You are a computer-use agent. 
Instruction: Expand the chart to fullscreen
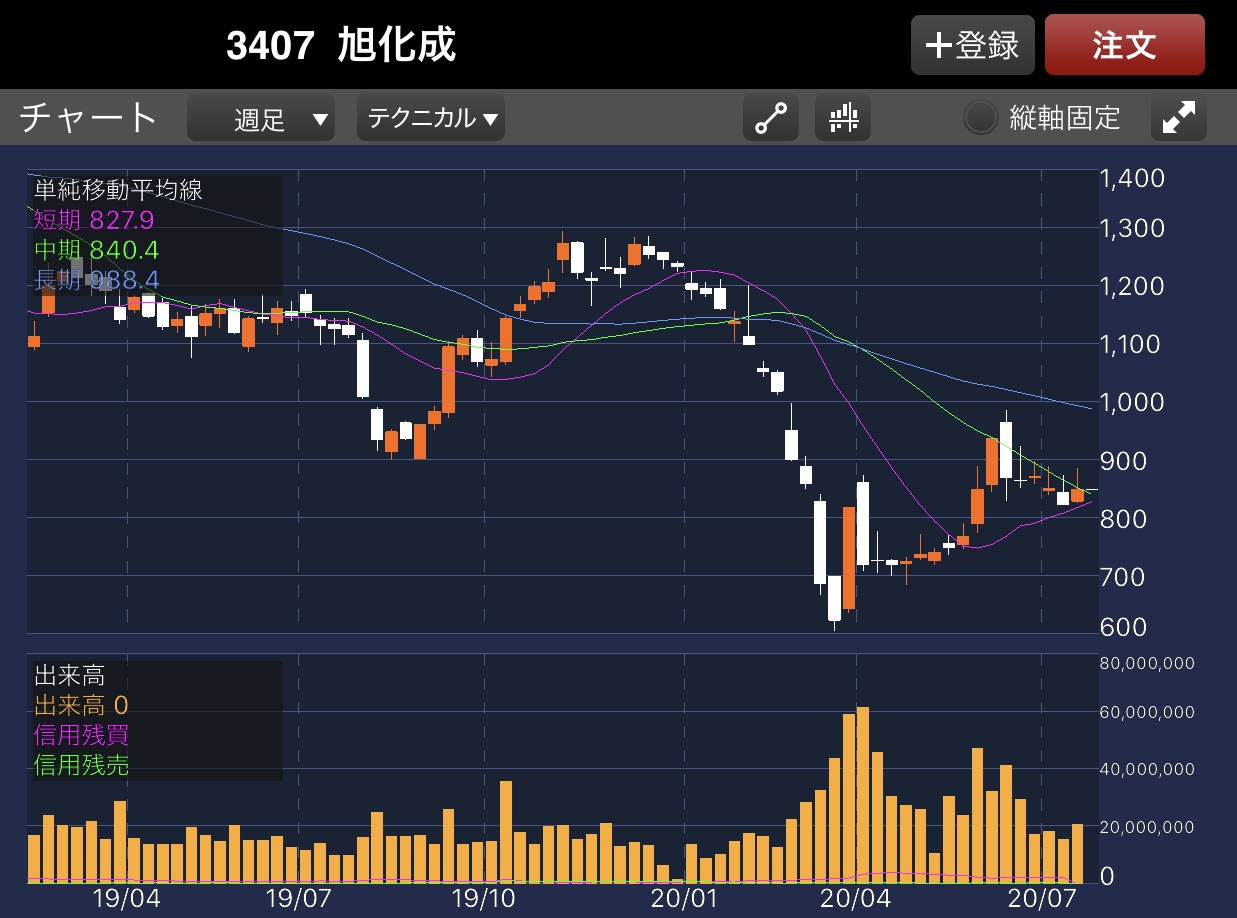pyautogui.click(x=1178, y=119)
